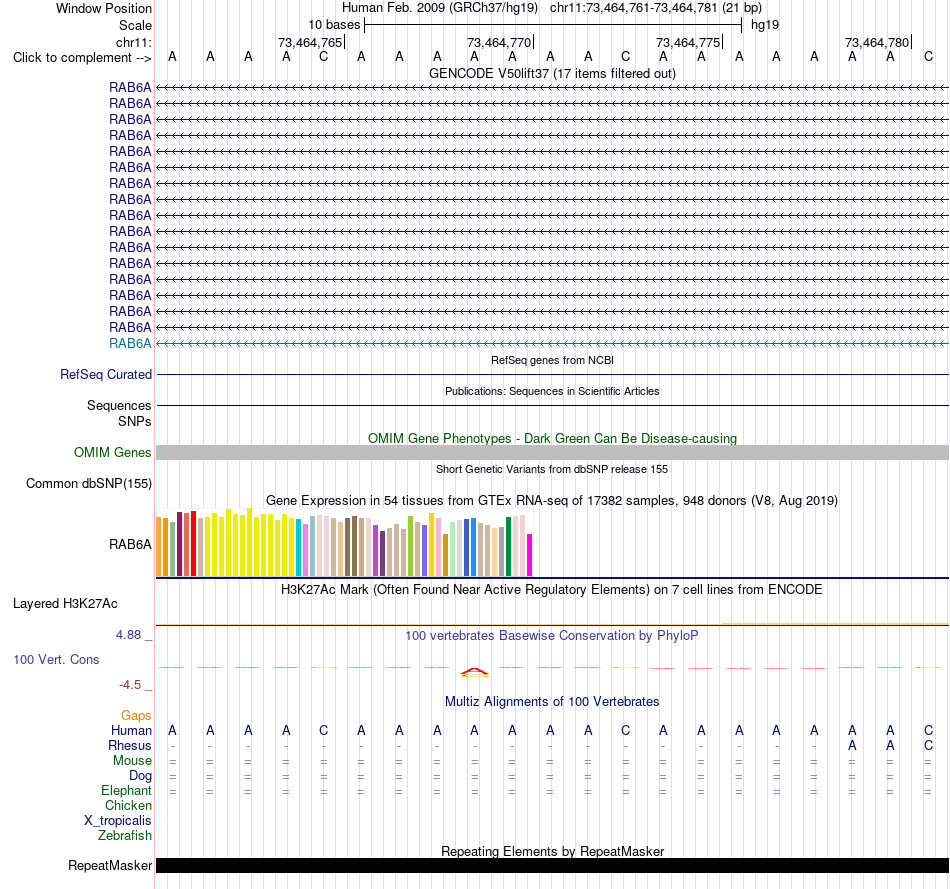Click position label 73,464,780
This screenshot has width=950, height=889.
(877, 42)
